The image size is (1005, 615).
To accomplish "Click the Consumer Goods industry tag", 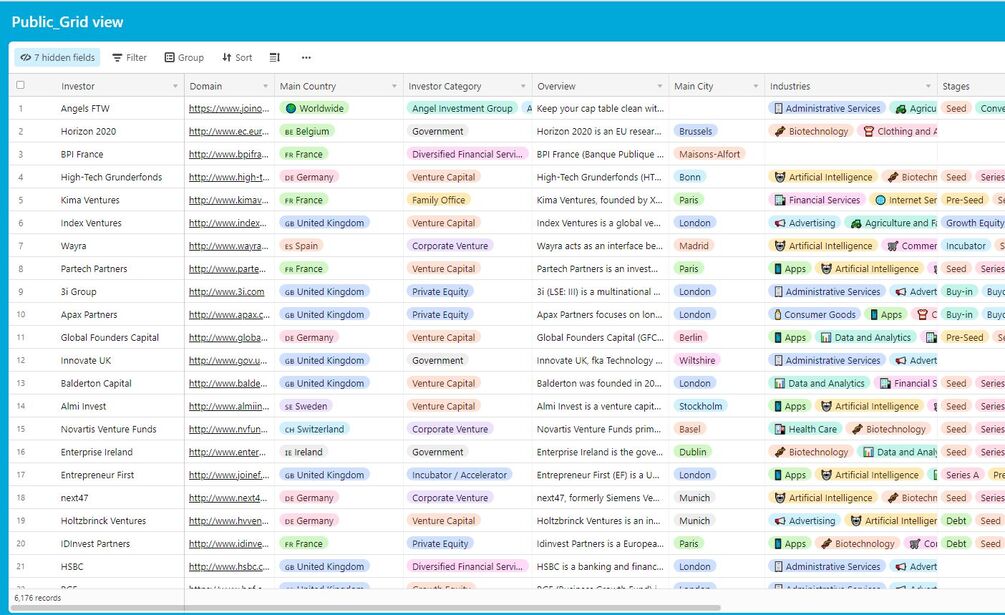I will click(815, 315).
